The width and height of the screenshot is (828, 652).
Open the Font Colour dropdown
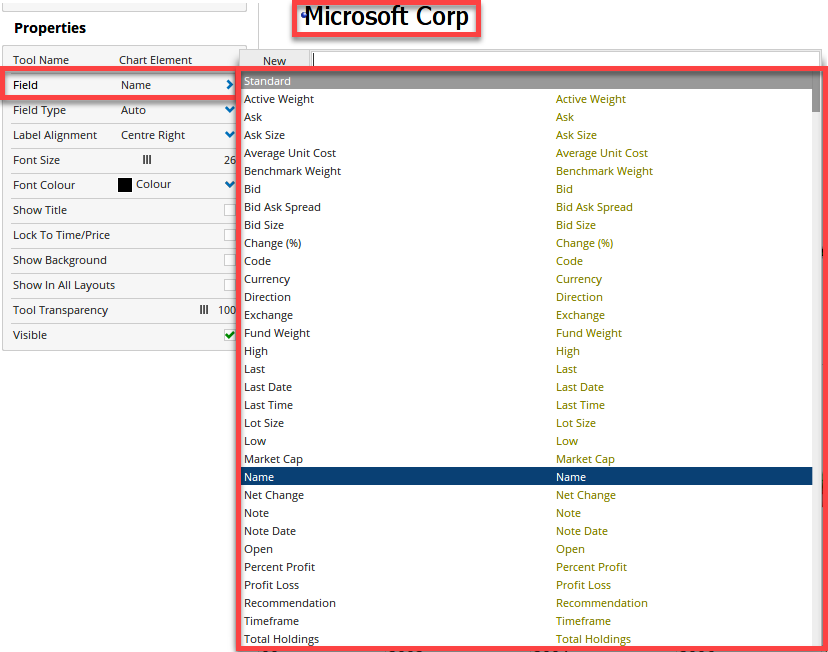pyautogui.click(x=229, y=184)
